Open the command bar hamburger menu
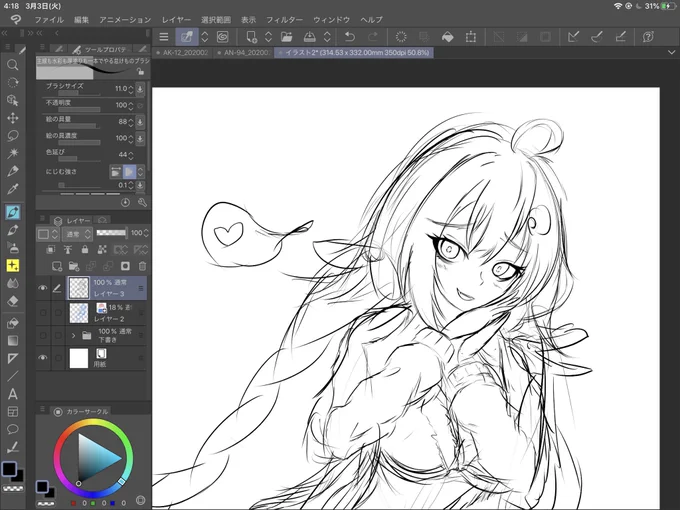The image size is (680, 510). [163, 37]
